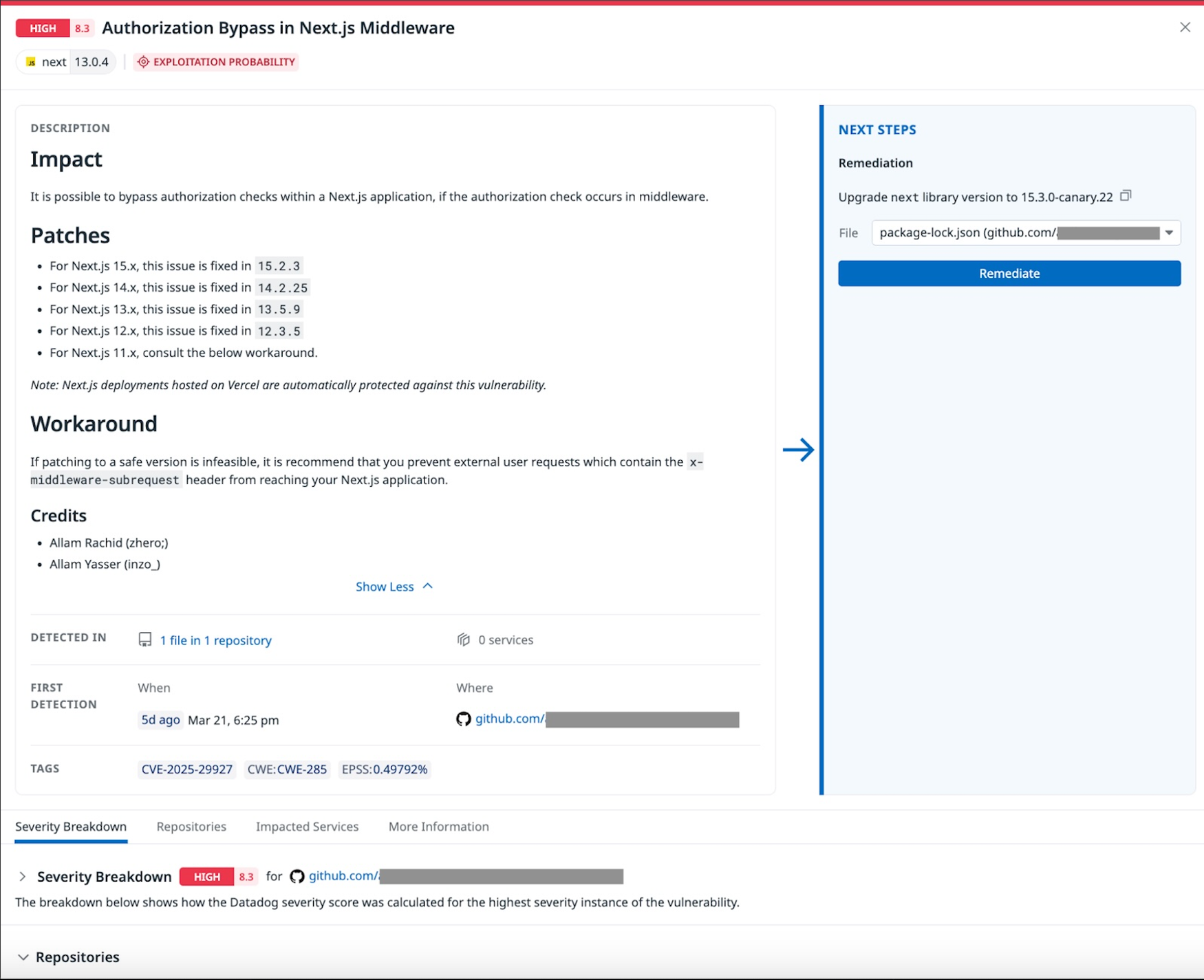Switch to the Repositories tab
The width and height of the screenshot is (1204, 980).
pyautogui.click(x=191, y=827)
